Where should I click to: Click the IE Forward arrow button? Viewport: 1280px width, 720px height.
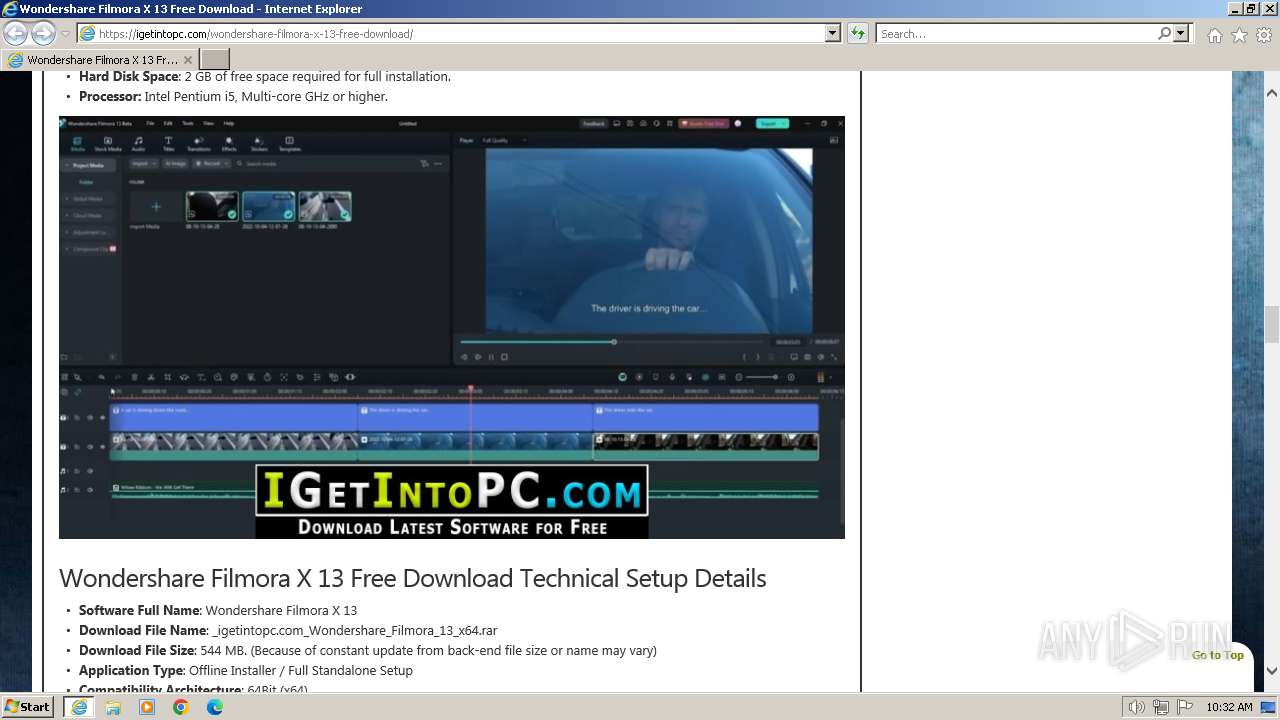pos(43,33)
